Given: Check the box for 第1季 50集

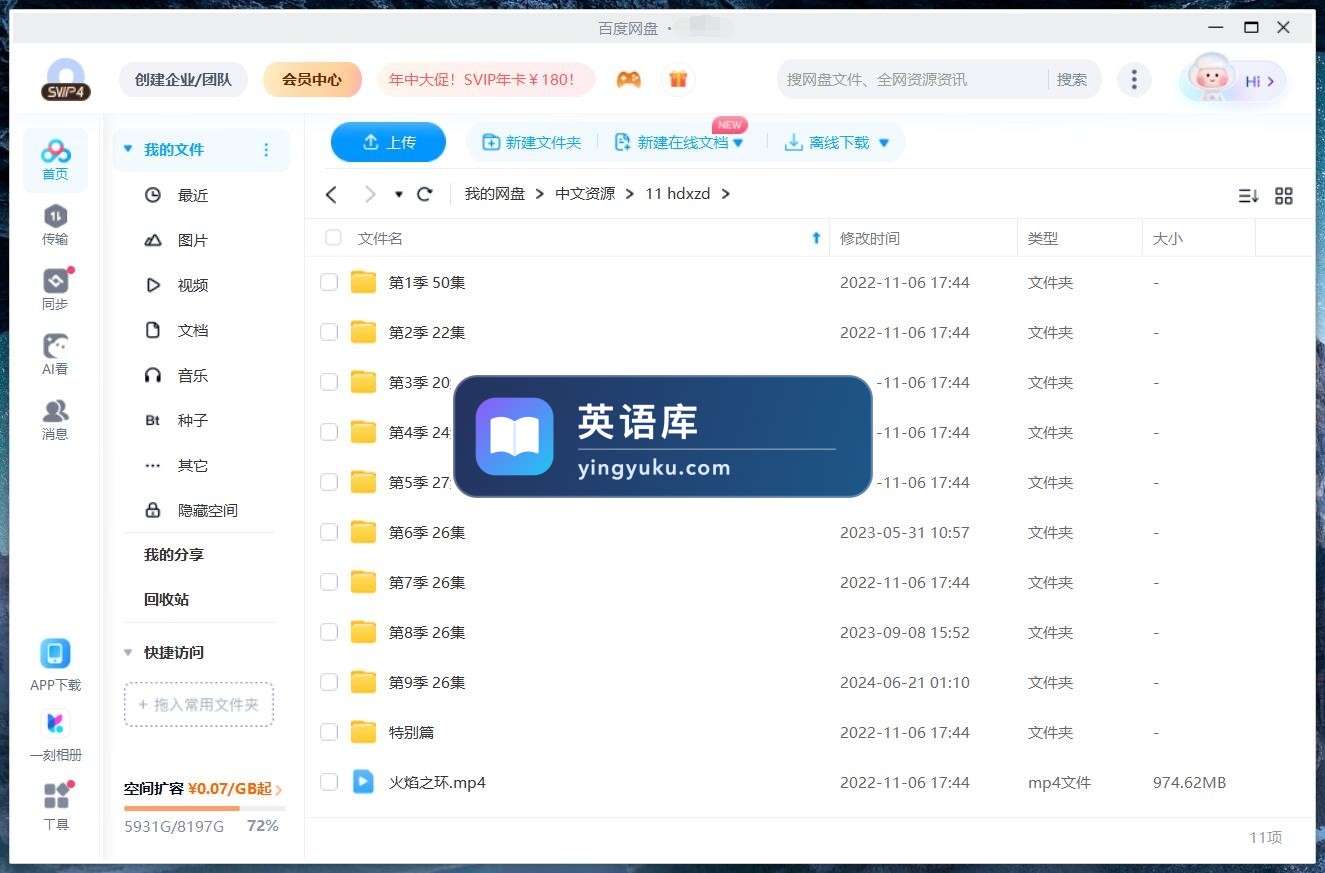Looking at the screenshot, I should [x=329, y=282].
